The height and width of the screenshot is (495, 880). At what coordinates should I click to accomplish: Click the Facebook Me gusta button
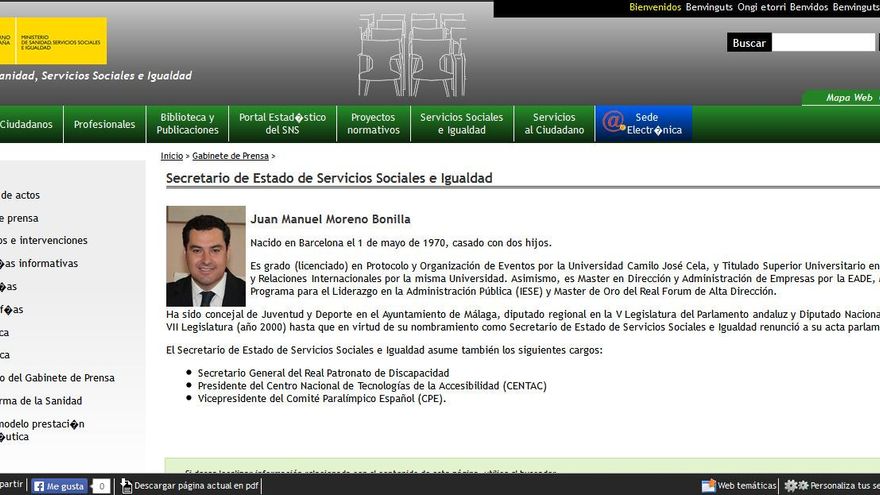point(59,486)
